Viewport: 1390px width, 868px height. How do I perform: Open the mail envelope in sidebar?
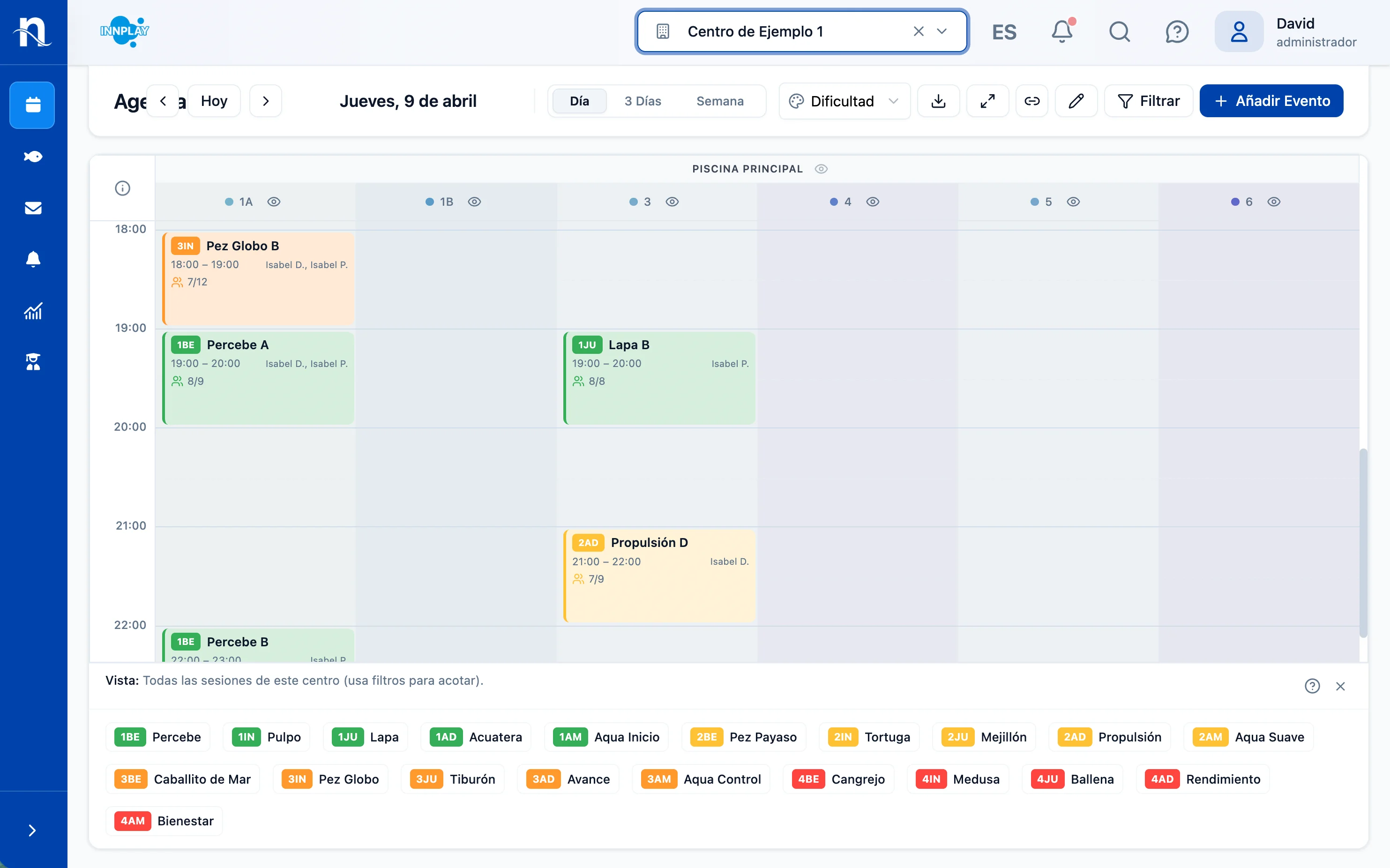pyautogui.click(x=33, y=208)
